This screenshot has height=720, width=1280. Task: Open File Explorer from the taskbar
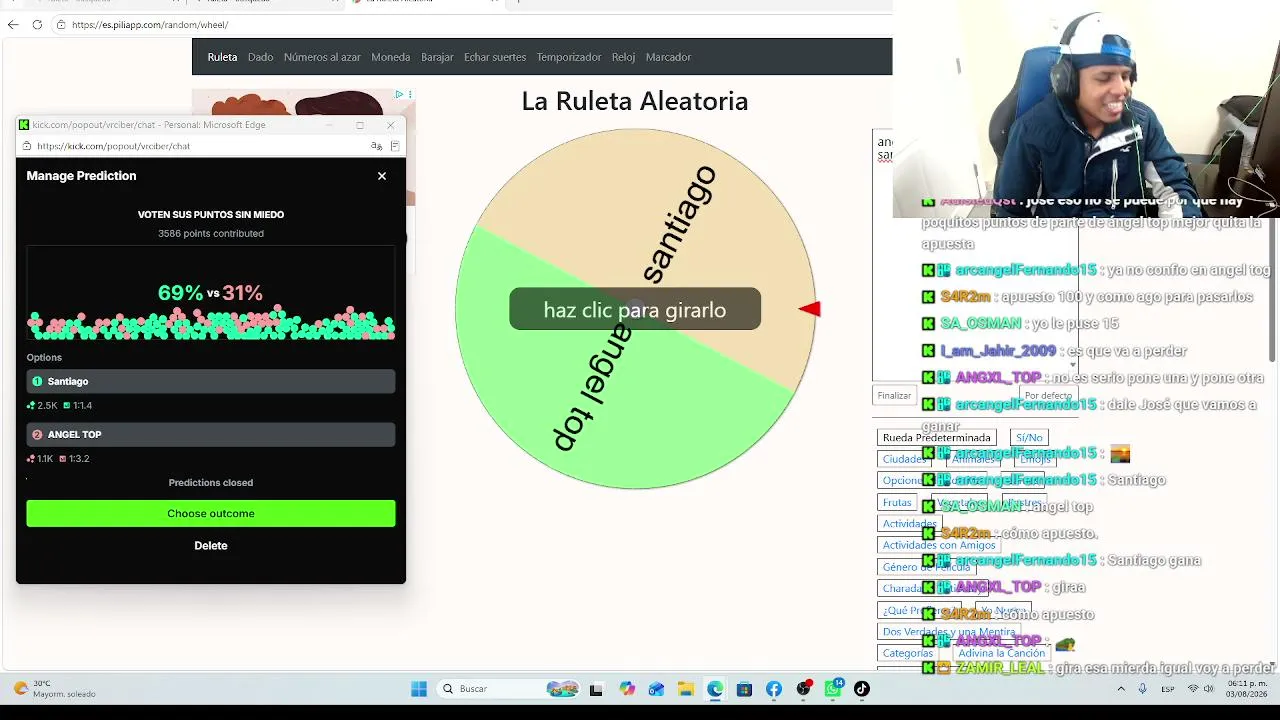coord(685,689)
